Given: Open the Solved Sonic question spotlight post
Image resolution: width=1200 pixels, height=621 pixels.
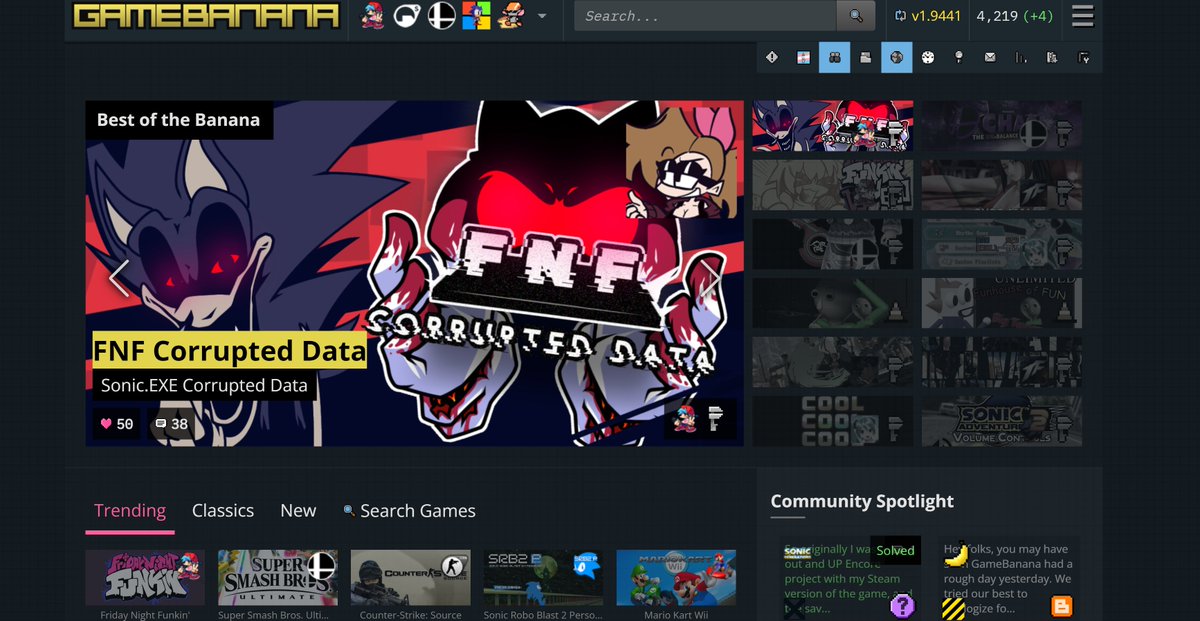Looking at the screenshot, I should [849, 578].
